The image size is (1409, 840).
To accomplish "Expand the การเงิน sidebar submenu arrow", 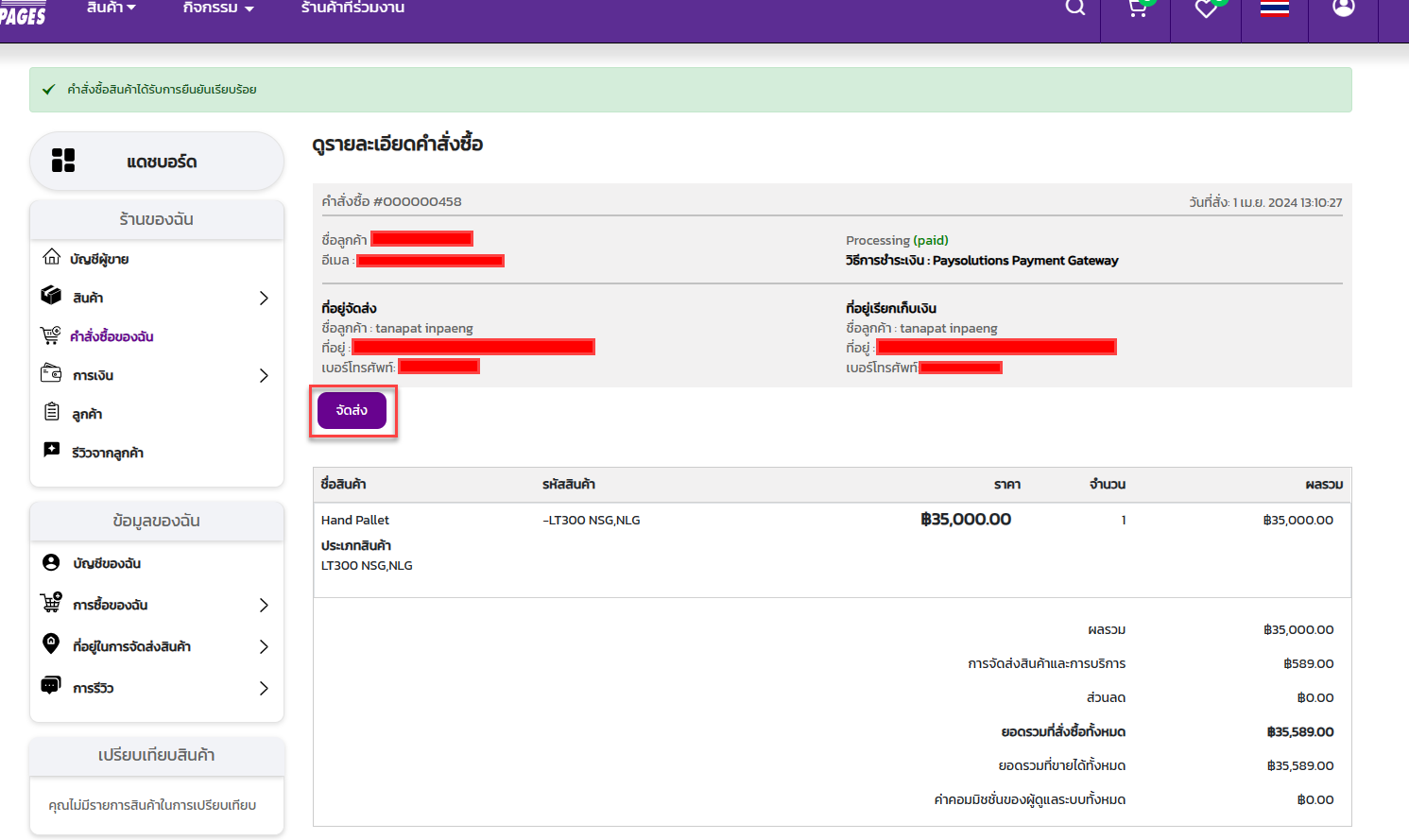I will click(264, 376).
